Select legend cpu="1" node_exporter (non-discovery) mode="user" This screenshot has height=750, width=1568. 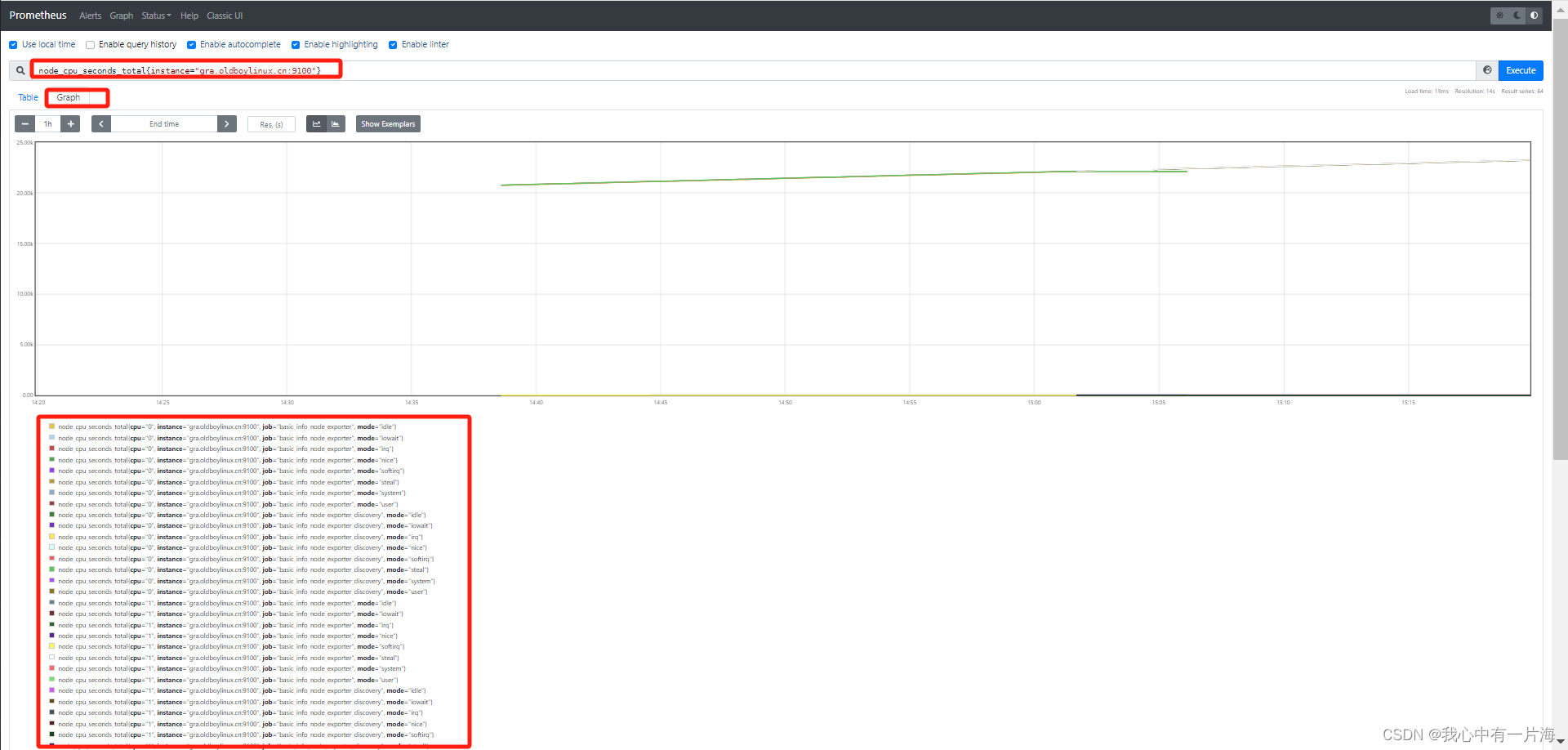[224, 680]
